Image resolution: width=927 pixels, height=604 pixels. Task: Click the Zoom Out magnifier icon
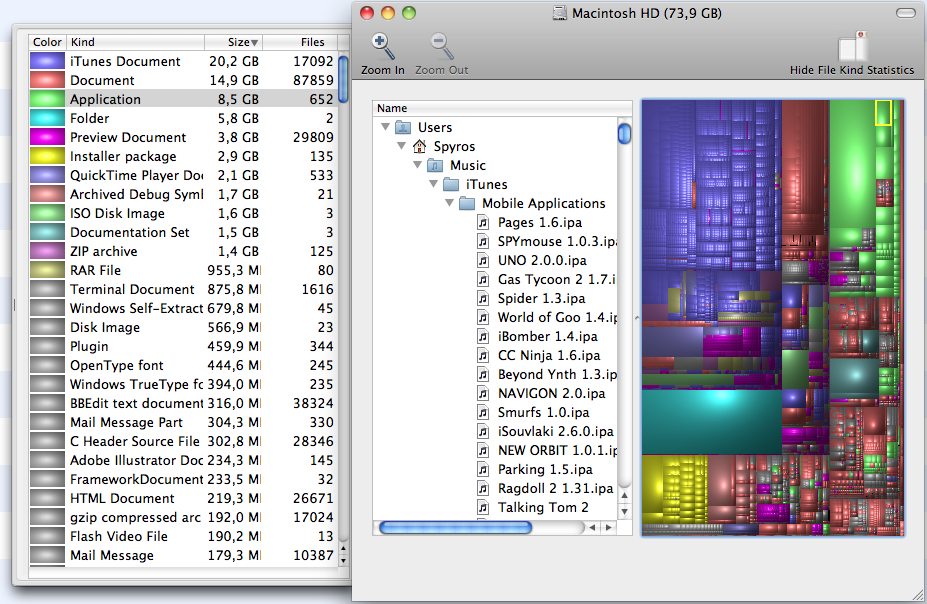pos(441,46)
